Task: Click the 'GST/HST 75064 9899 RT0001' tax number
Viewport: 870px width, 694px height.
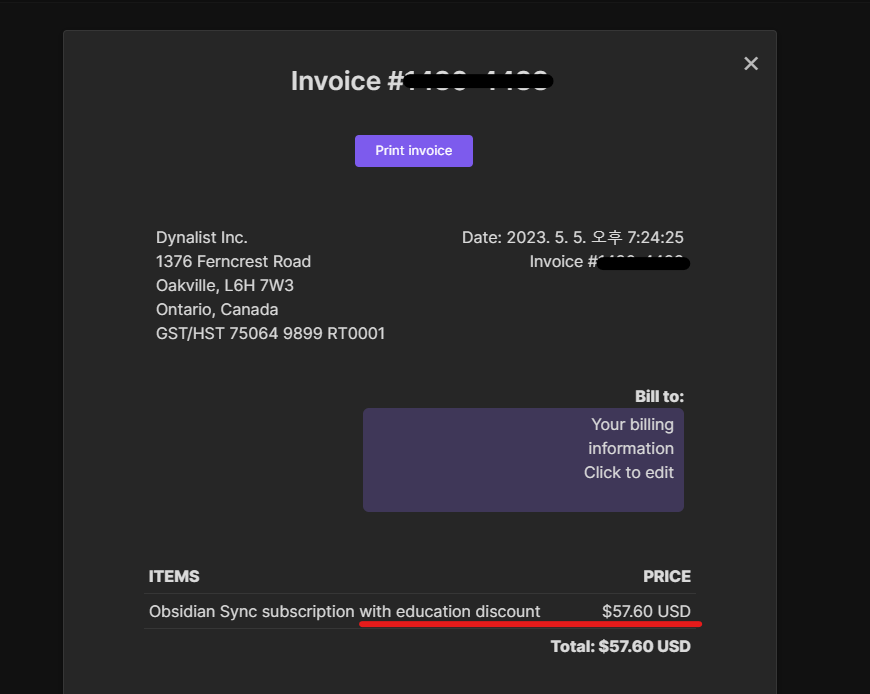Action: [270, 333]
